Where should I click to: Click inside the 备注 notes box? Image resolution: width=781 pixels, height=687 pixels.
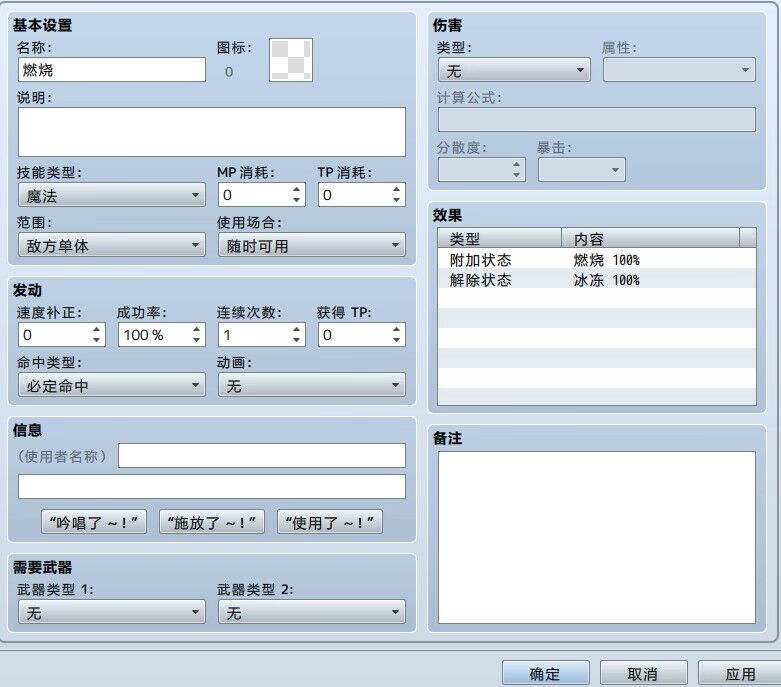(597, 537)
